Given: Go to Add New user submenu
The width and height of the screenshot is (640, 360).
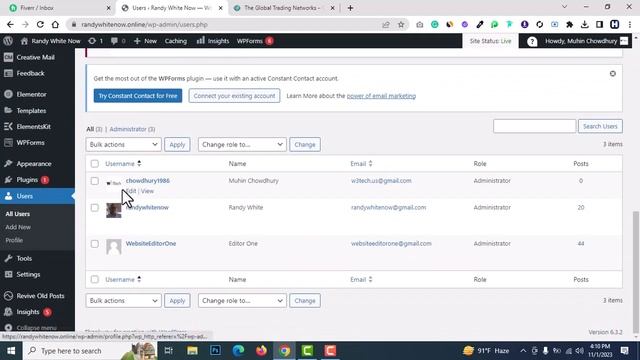Looking at the screenshot, I should click(x=18, y=227).
